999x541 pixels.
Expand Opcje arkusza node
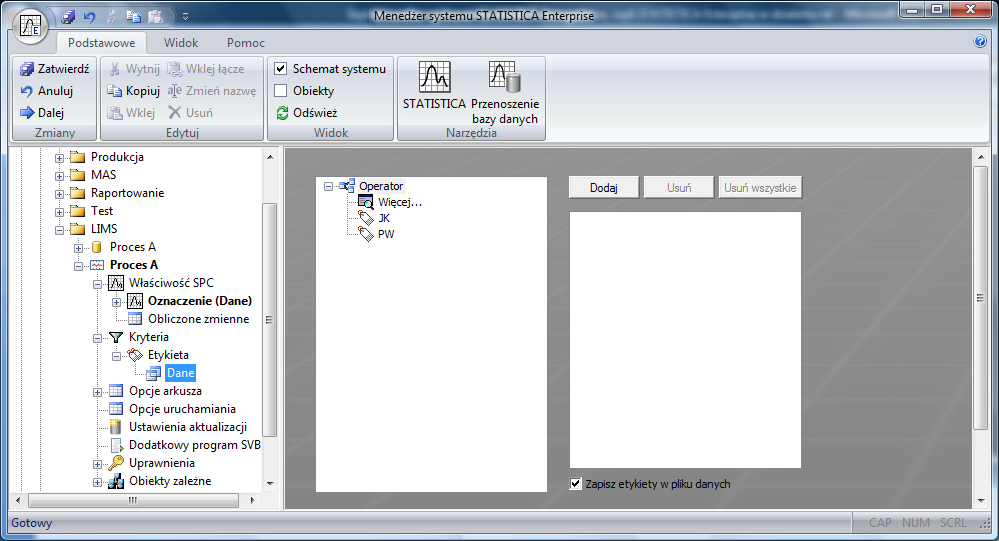[x=97, y=392]
